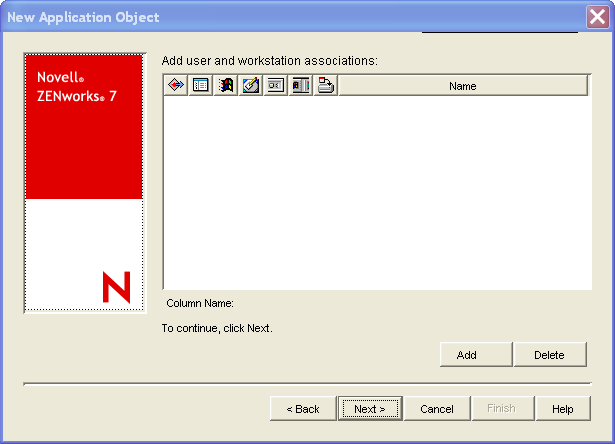615x444 pixels.
Task: Go to previous step with Back
Action: 303,409
